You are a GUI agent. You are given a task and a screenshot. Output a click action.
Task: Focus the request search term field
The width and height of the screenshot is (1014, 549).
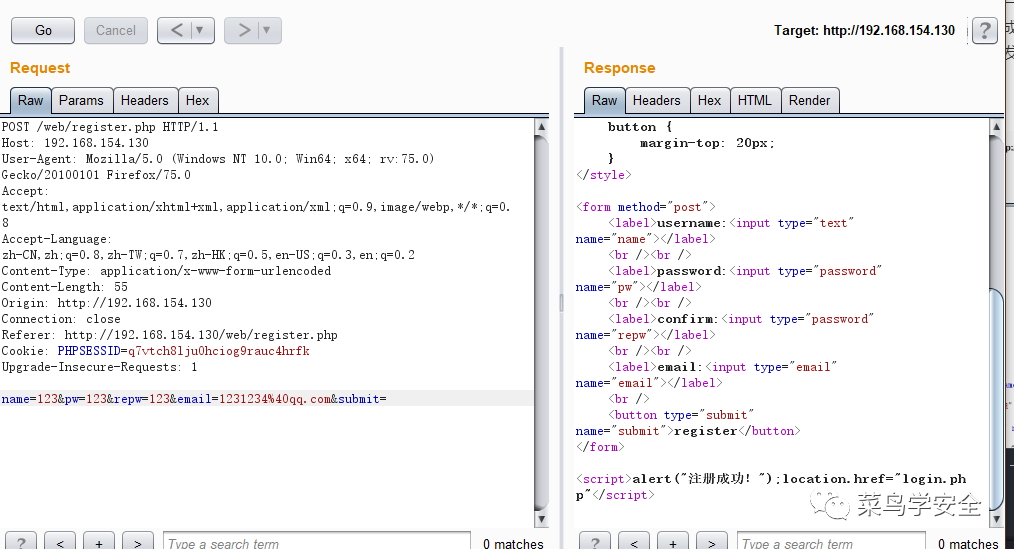[317, 543]
